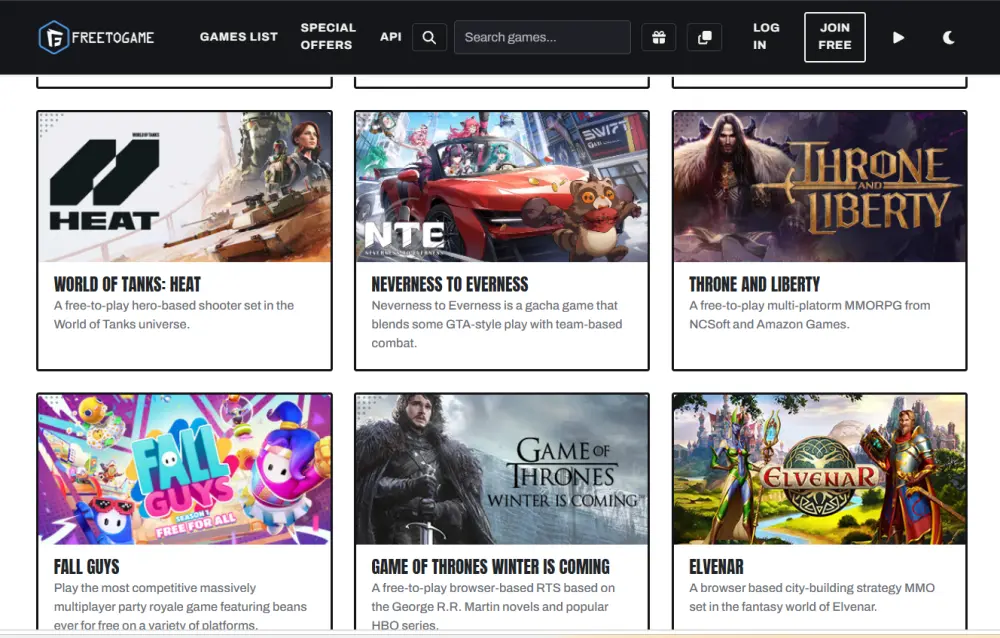Open the Elvenar thumbnail image

click(x=820, y=469)
